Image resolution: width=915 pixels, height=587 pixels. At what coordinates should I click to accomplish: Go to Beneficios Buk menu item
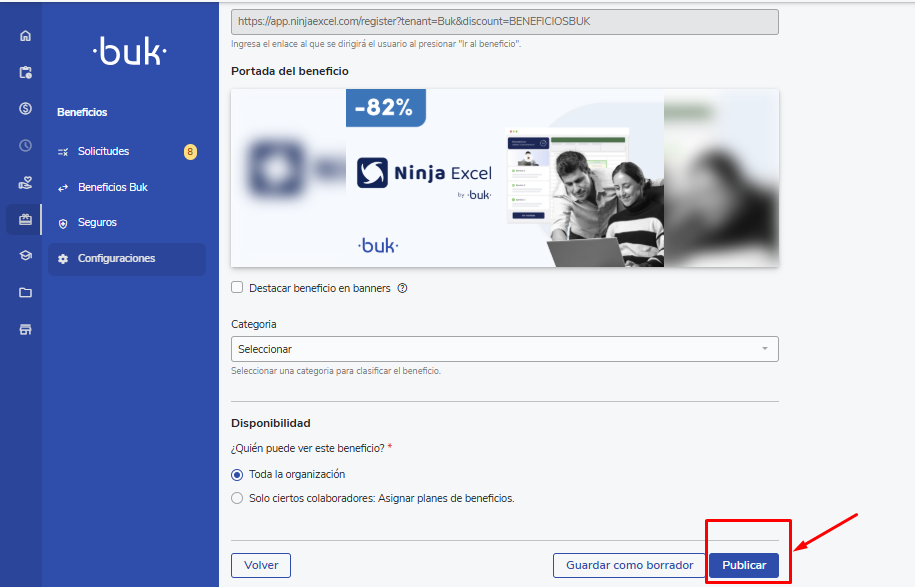tap(112, 187)
